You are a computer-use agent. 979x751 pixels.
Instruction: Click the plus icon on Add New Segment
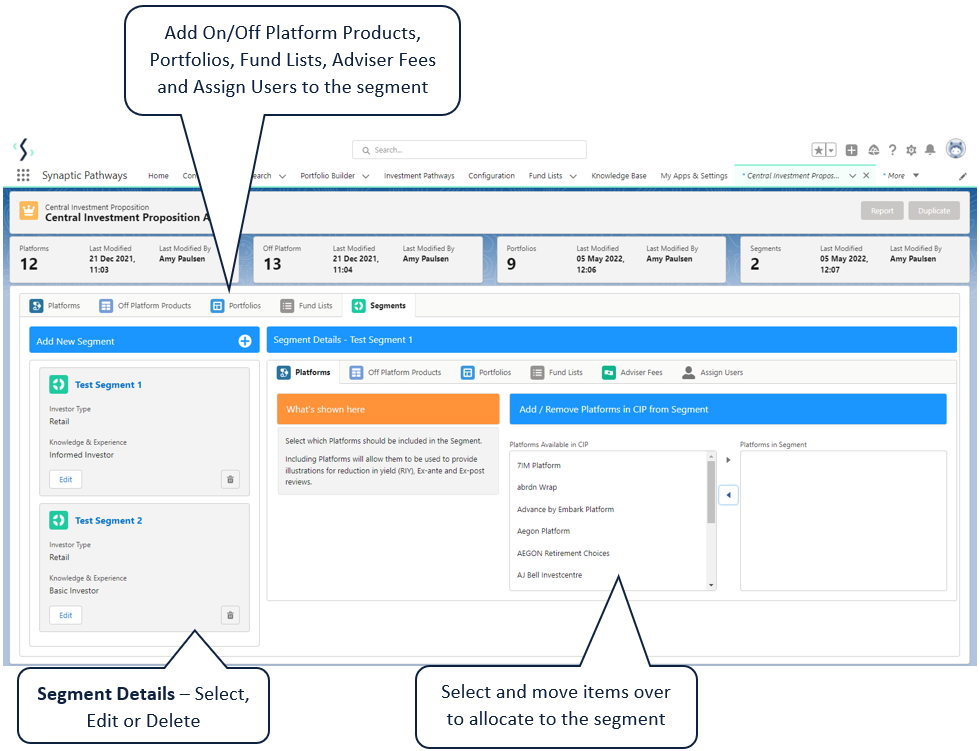[245, 341]
